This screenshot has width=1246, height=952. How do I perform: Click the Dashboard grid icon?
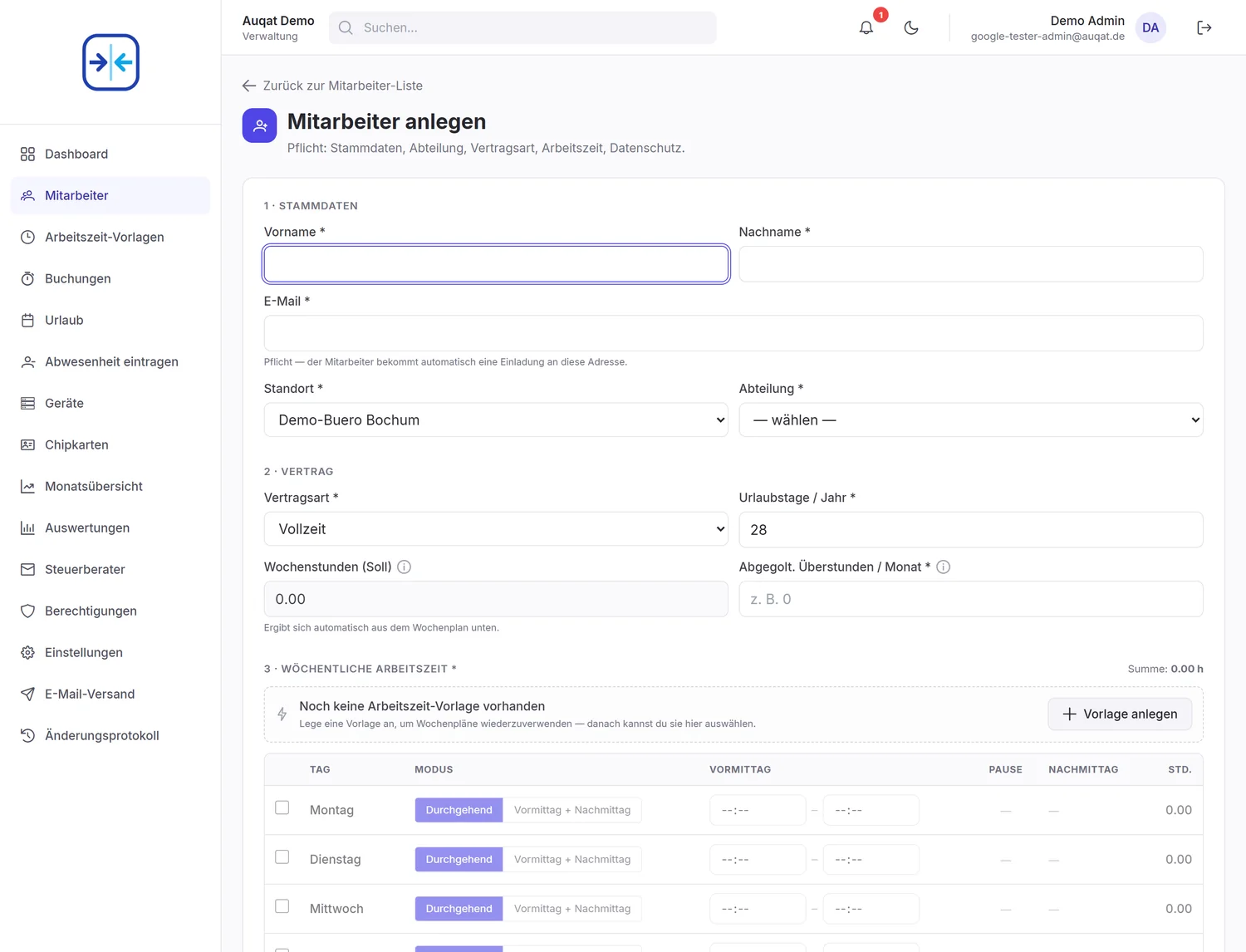(x=27, y=155)
